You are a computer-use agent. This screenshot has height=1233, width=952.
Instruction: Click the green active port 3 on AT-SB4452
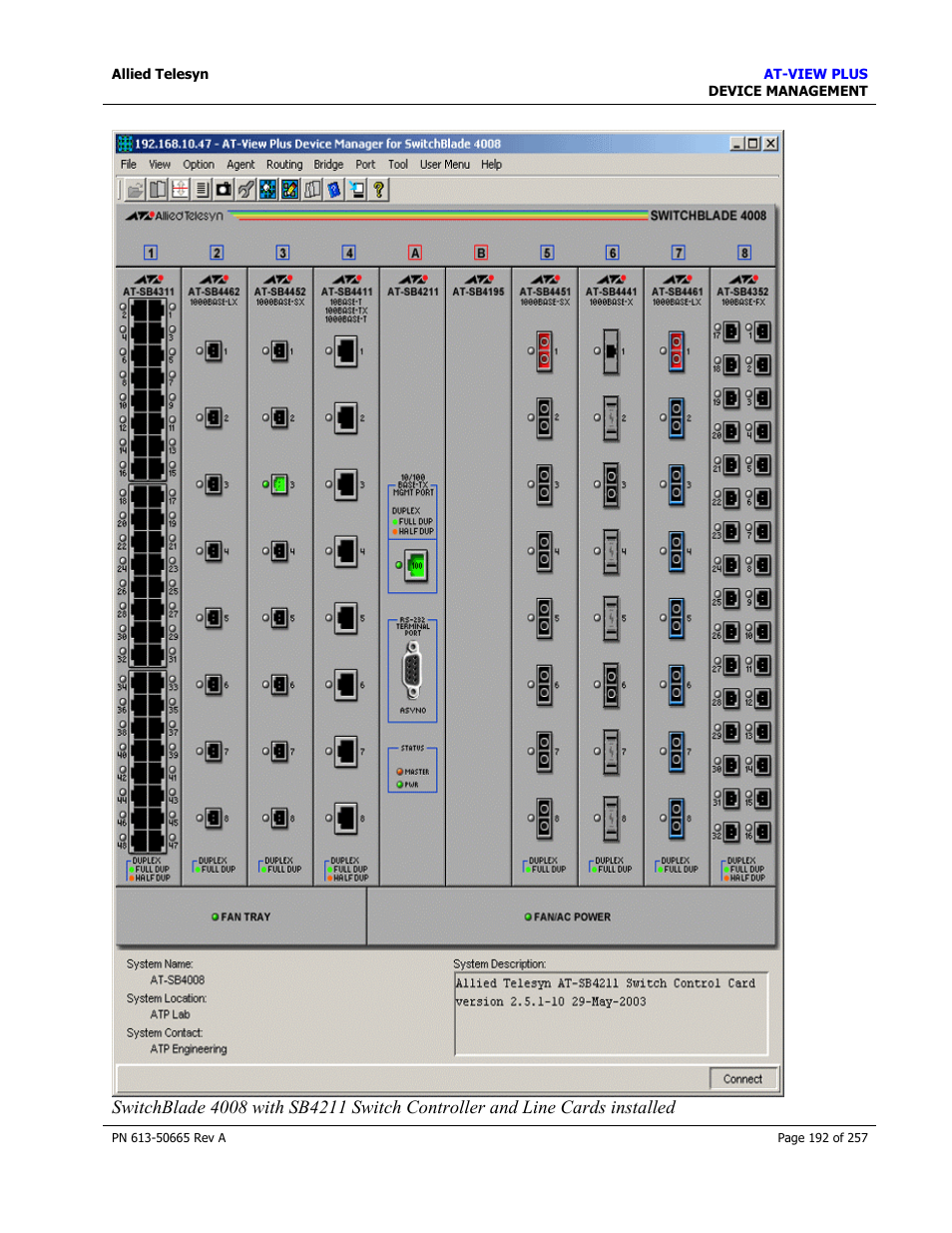coord(279,484)
